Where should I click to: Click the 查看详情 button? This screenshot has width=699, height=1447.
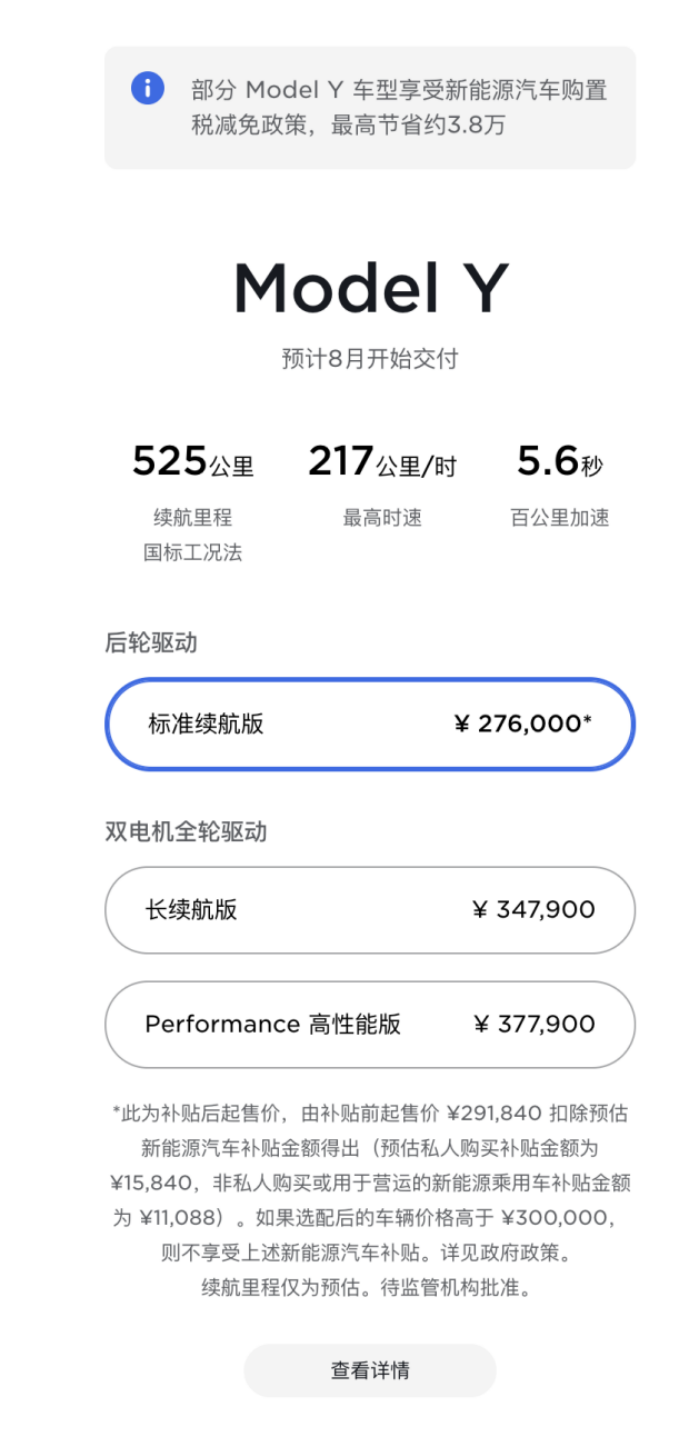click(369, 1370)
